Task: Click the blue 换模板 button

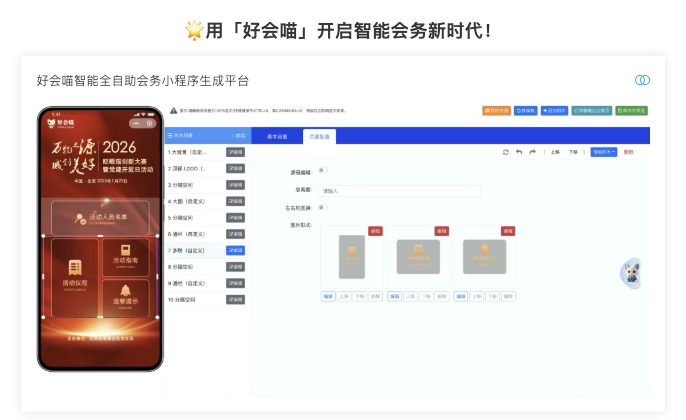Action: tap(525, 111)
